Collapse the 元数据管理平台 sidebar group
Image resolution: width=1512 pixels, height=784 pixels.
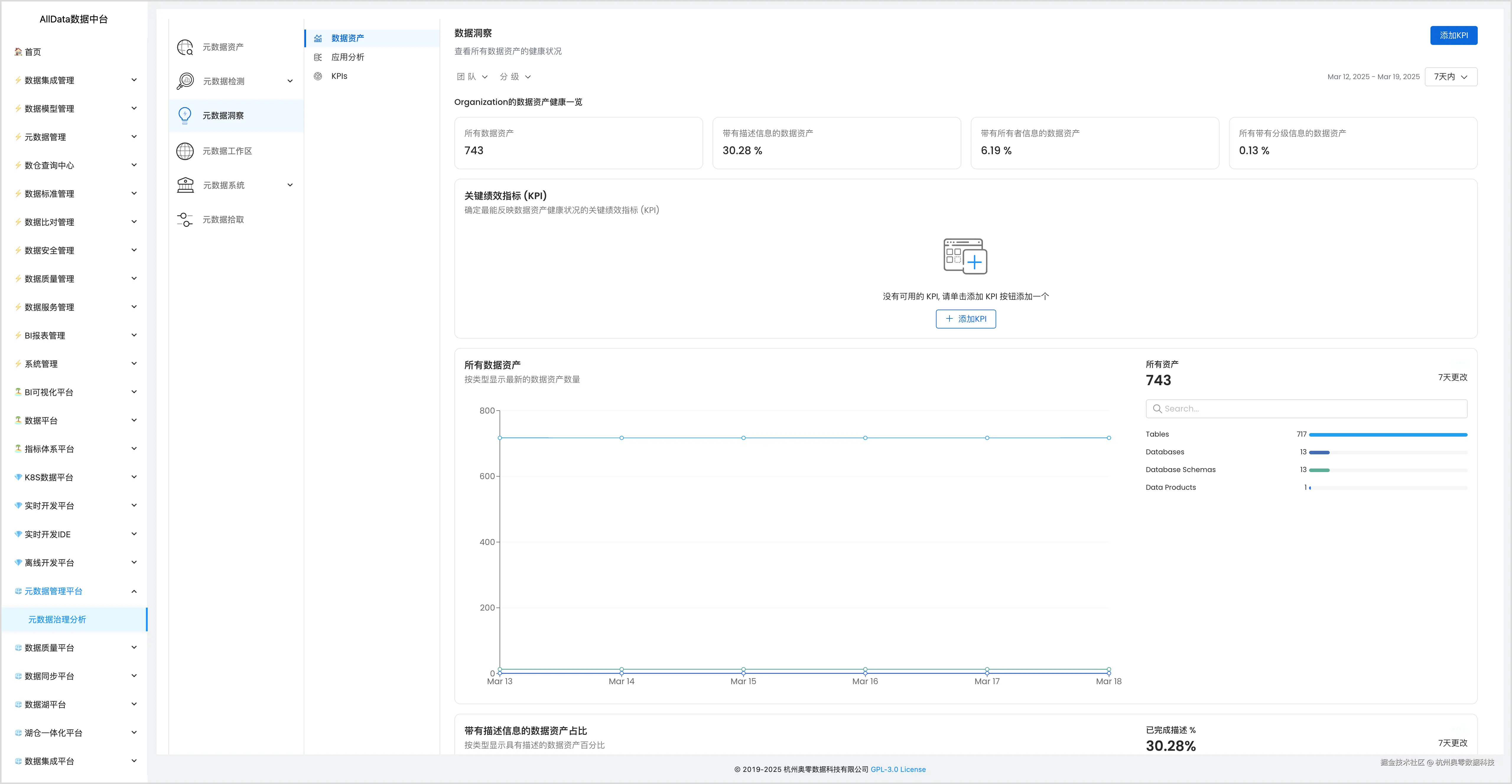[134, 591]
